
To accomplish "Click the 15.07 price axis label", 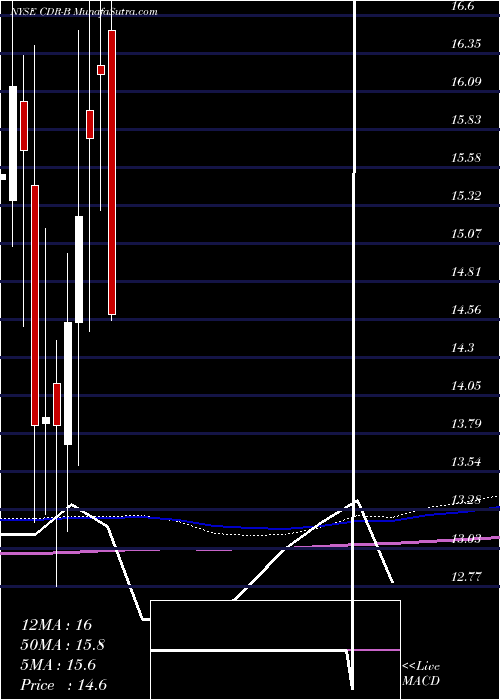I will (466, 233).
